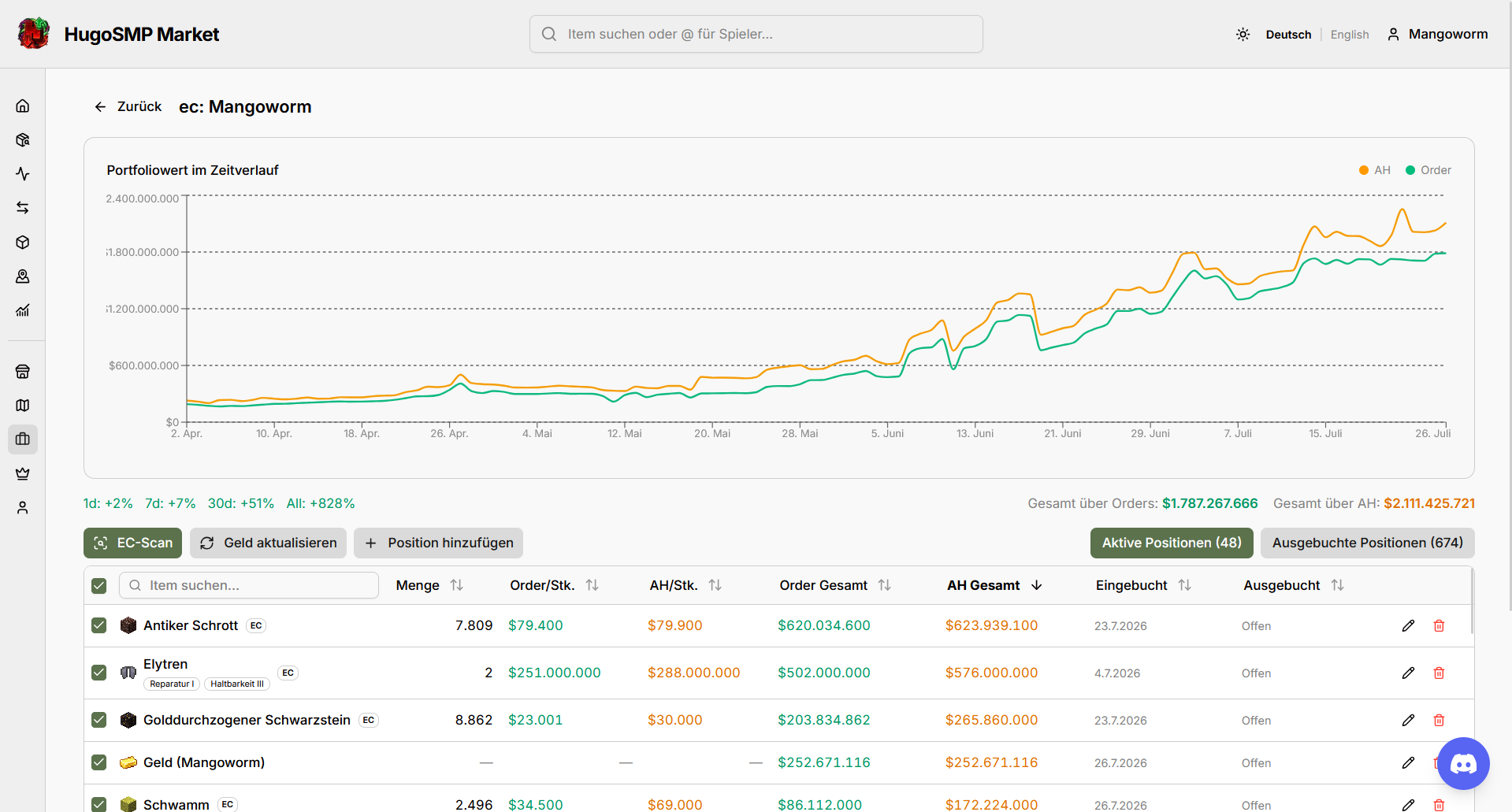This screenshot has height=812, width=1512.
Task: Toggle the light/dark theme sun icon
Action: [1243, 35]
